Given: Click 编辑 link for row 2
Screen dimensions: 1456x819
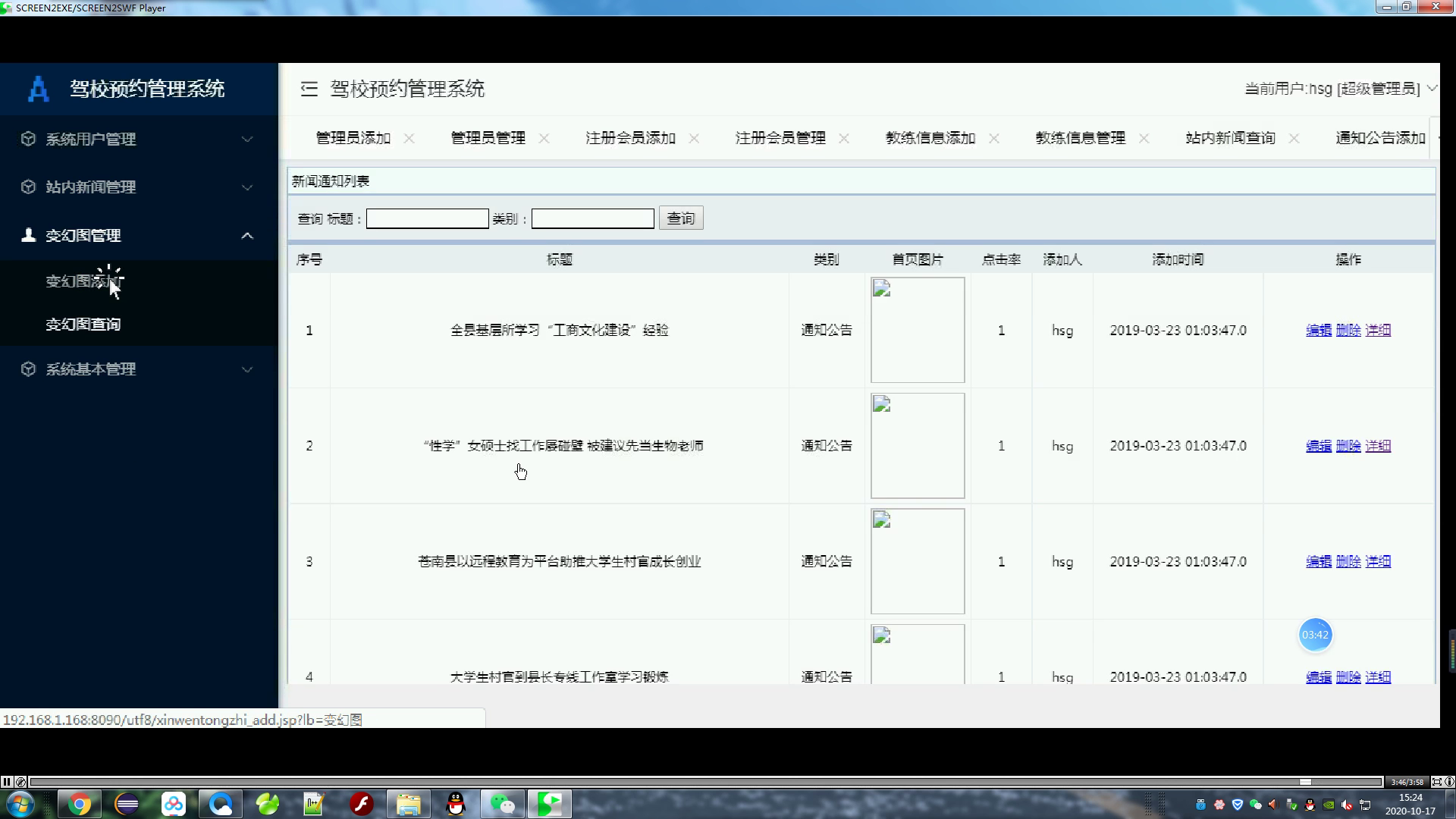Looking at the screenshot, I should (x=1319, y=446).
